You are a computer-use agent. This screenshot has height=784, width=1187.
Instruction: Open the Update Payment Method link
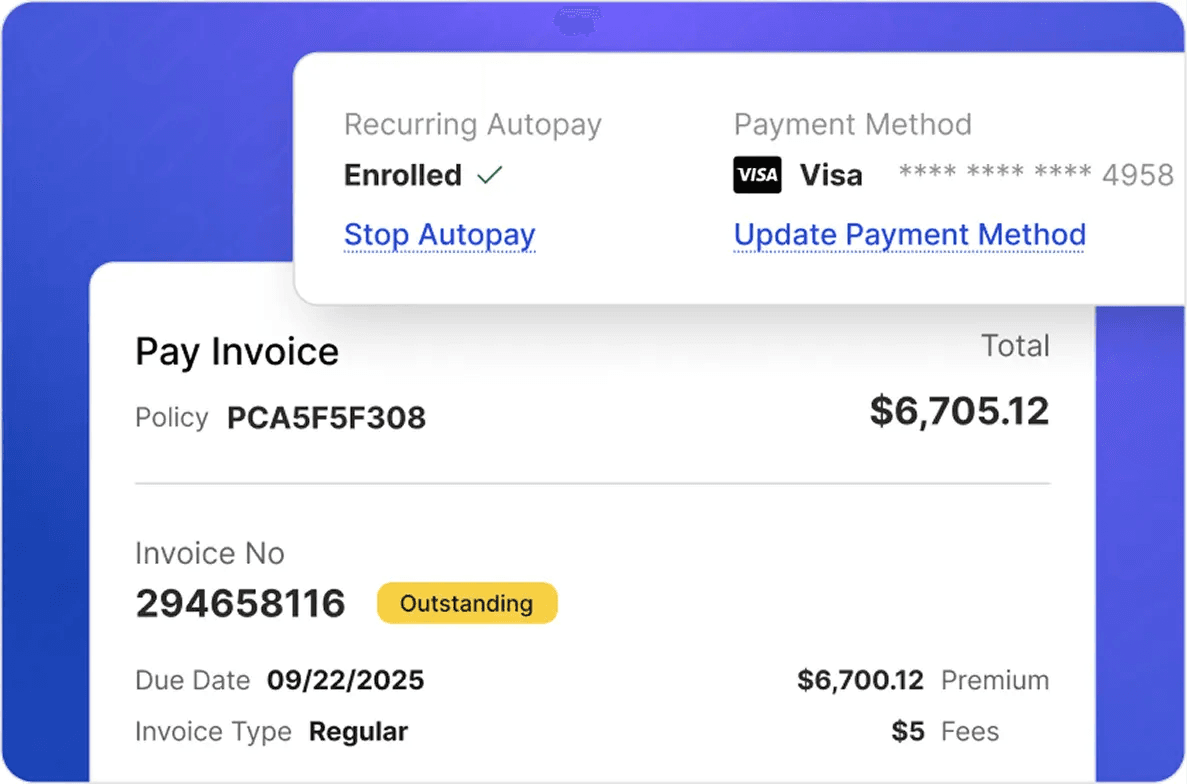click(x=909, y=235)
